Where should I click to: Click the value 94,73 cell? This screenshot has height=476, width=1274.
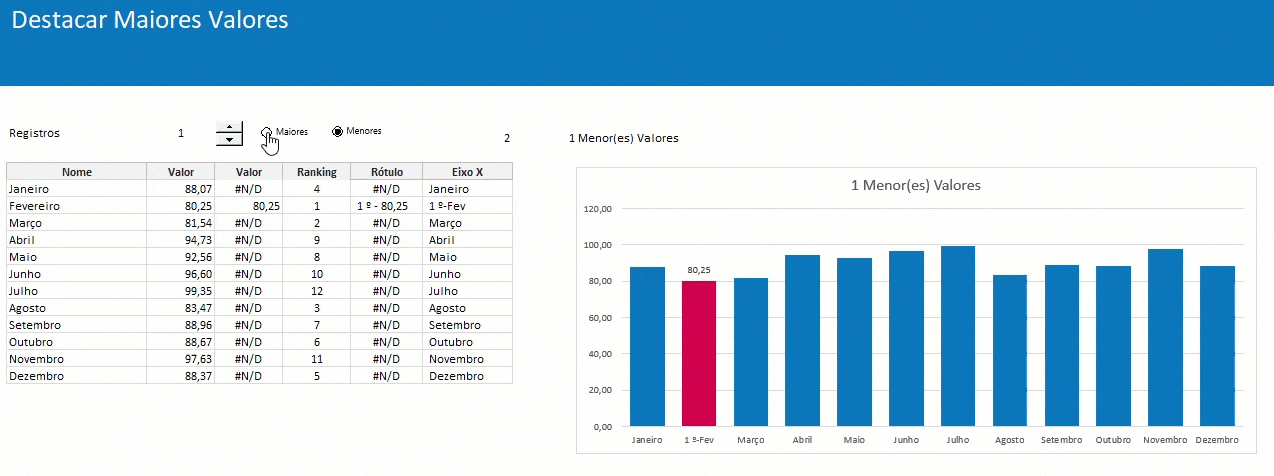(181, 240)
